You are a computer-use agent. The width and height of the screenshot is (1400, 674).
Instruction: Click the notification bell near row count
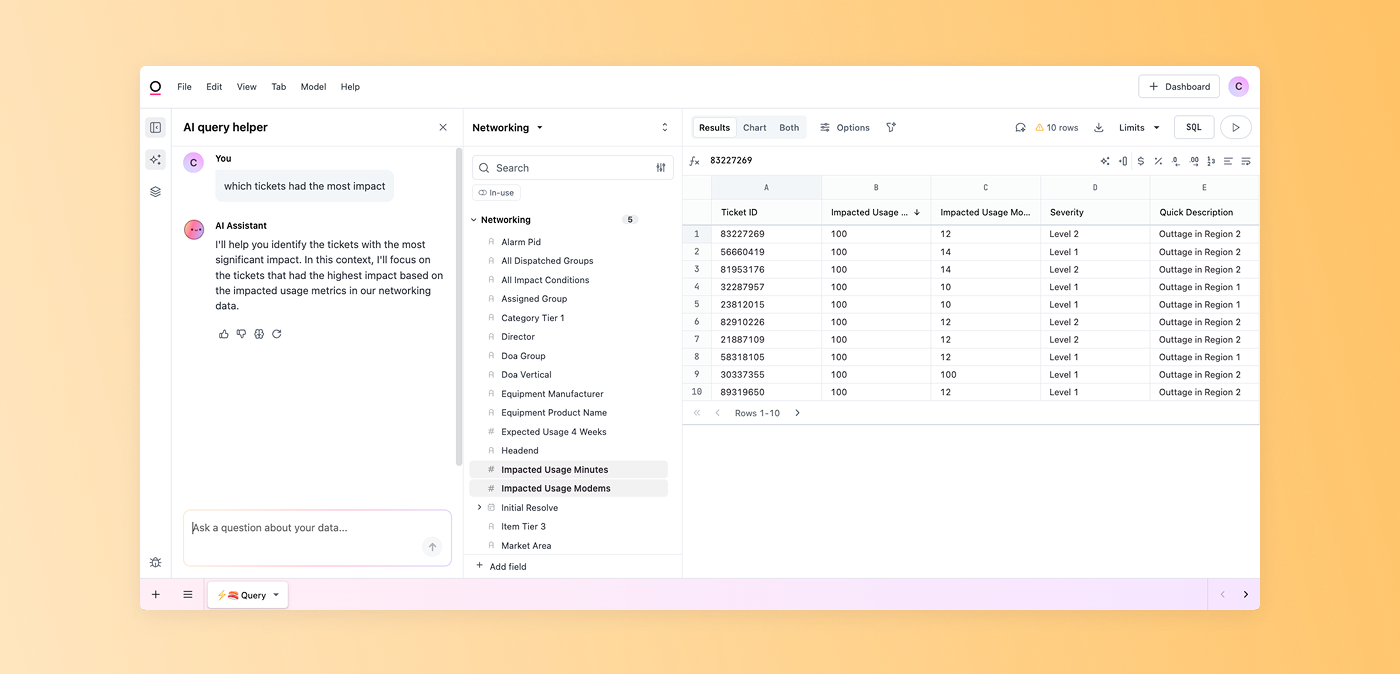[1020, 127]
